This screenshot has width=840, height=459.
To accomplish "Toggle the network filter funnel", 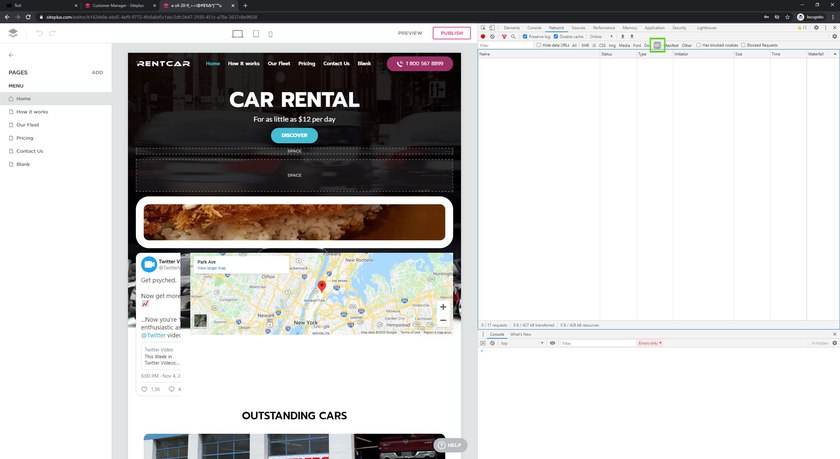I will (x=504, y=36).
